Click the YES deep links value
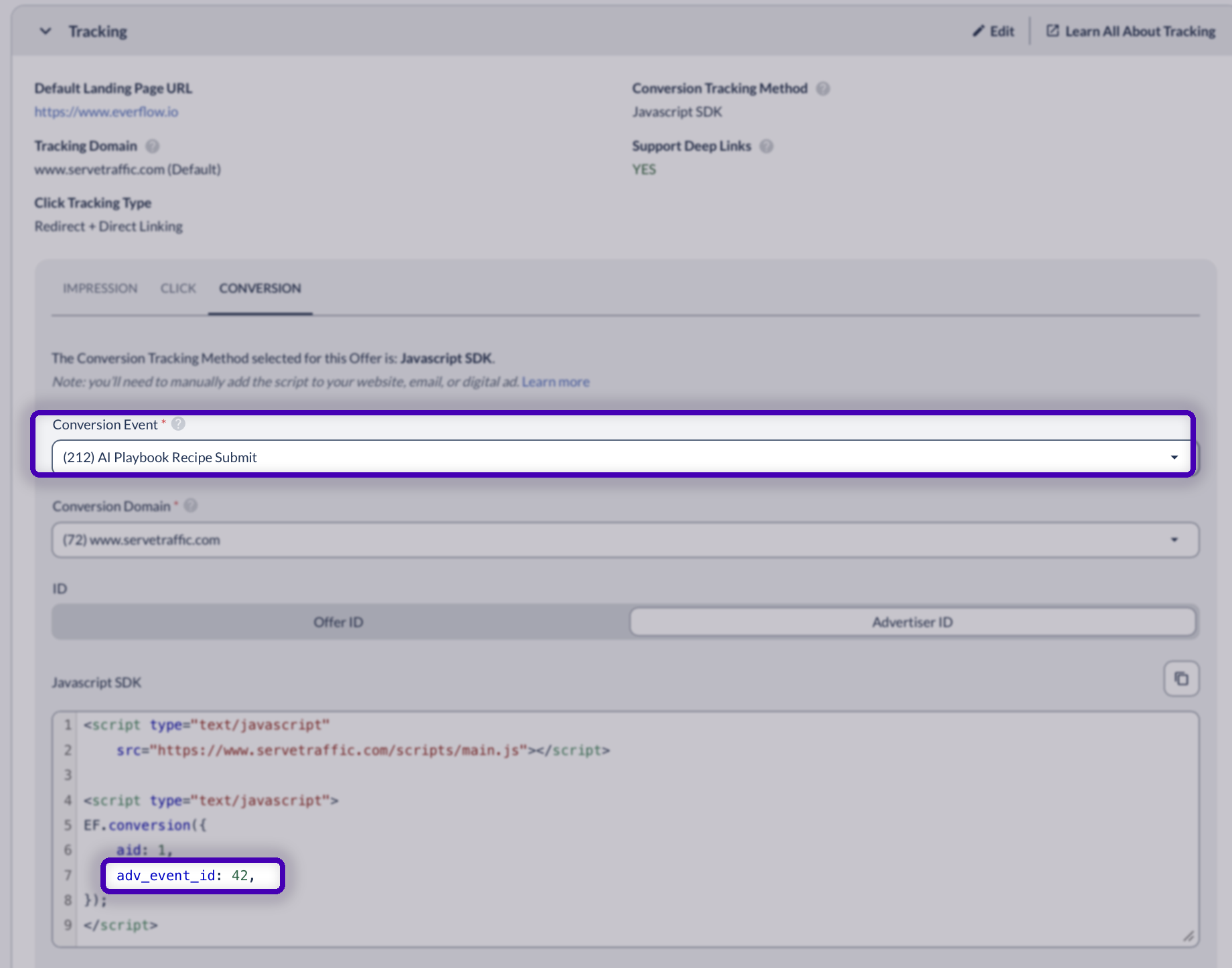 click(x=644, y=169)
